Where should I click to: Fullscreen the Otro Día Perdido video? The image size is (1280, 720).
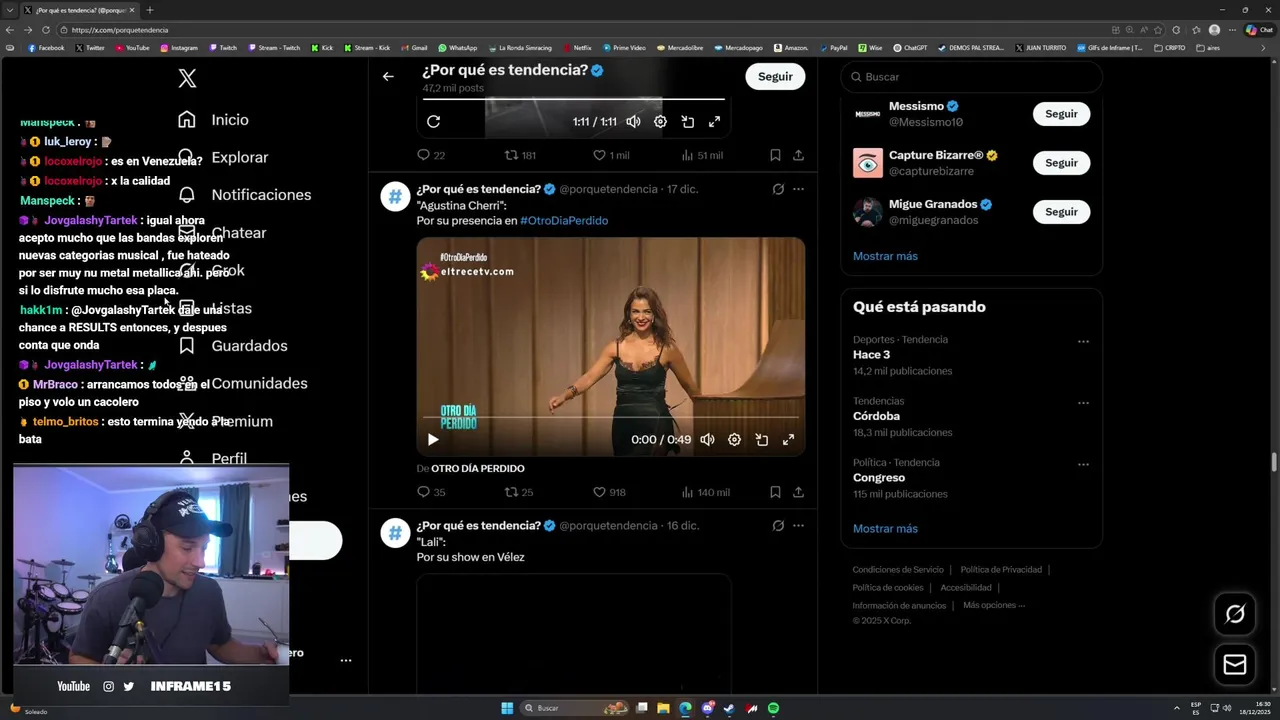pos(789,439)
